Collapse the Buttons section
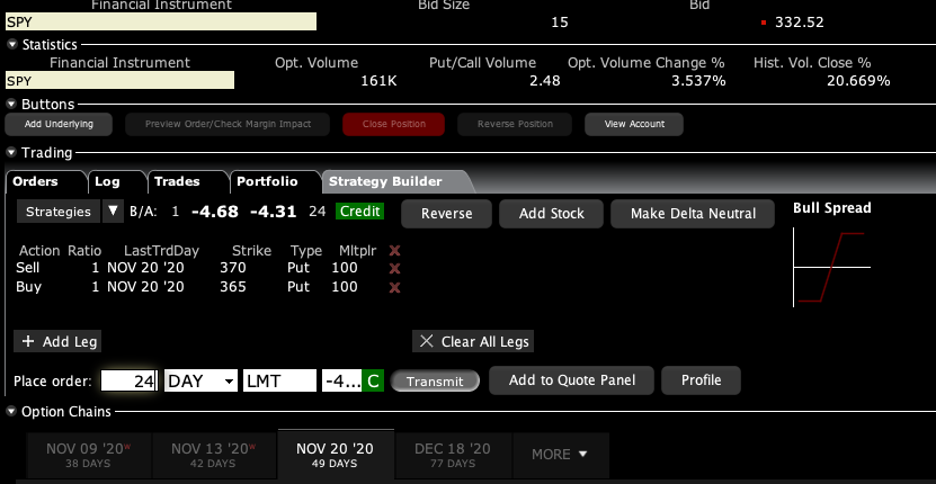The width and height of the screenshot is (936, 484). (x=12, y=104)
